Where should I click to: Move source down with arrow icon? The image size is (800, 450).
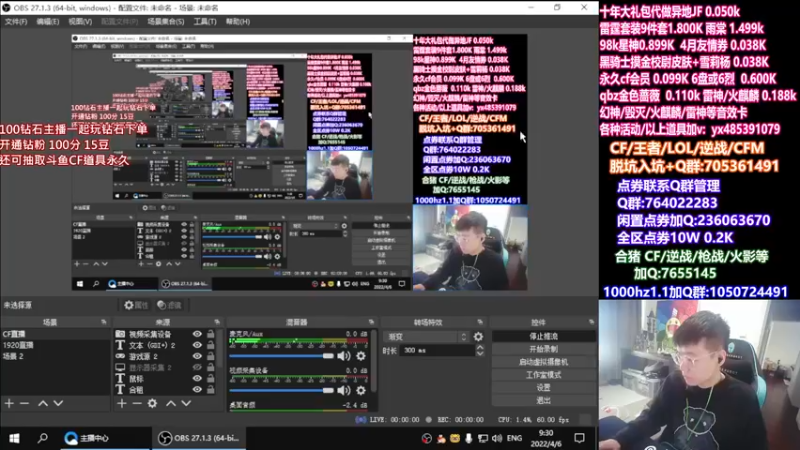(186, 403)
